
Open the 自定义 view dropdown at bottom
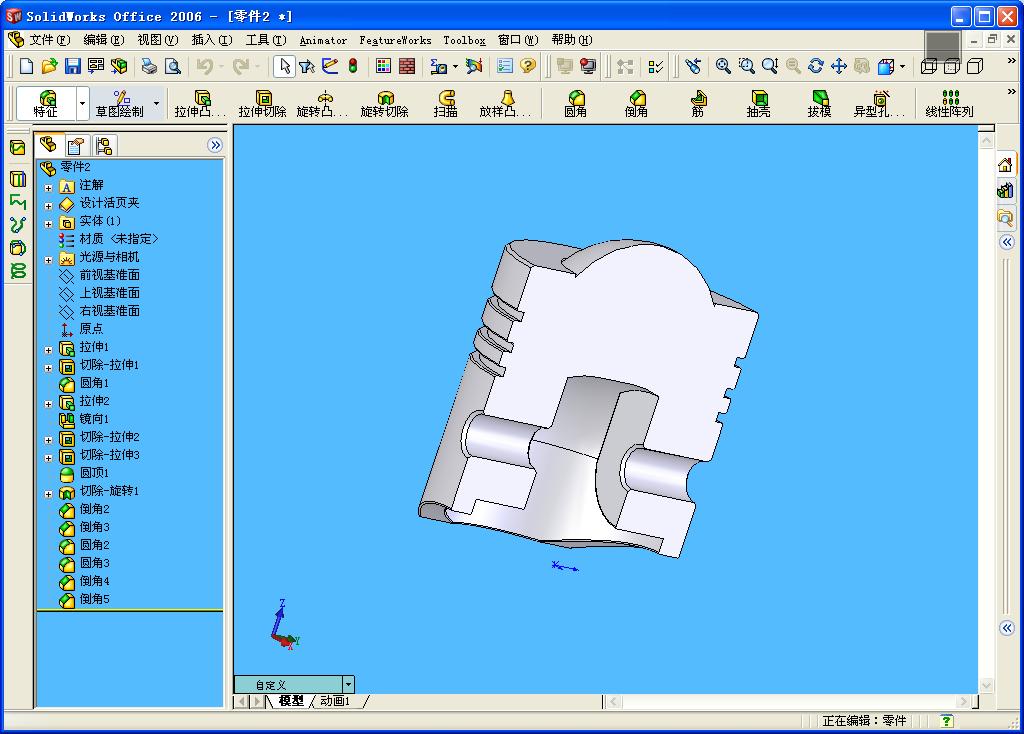point(349,684)
